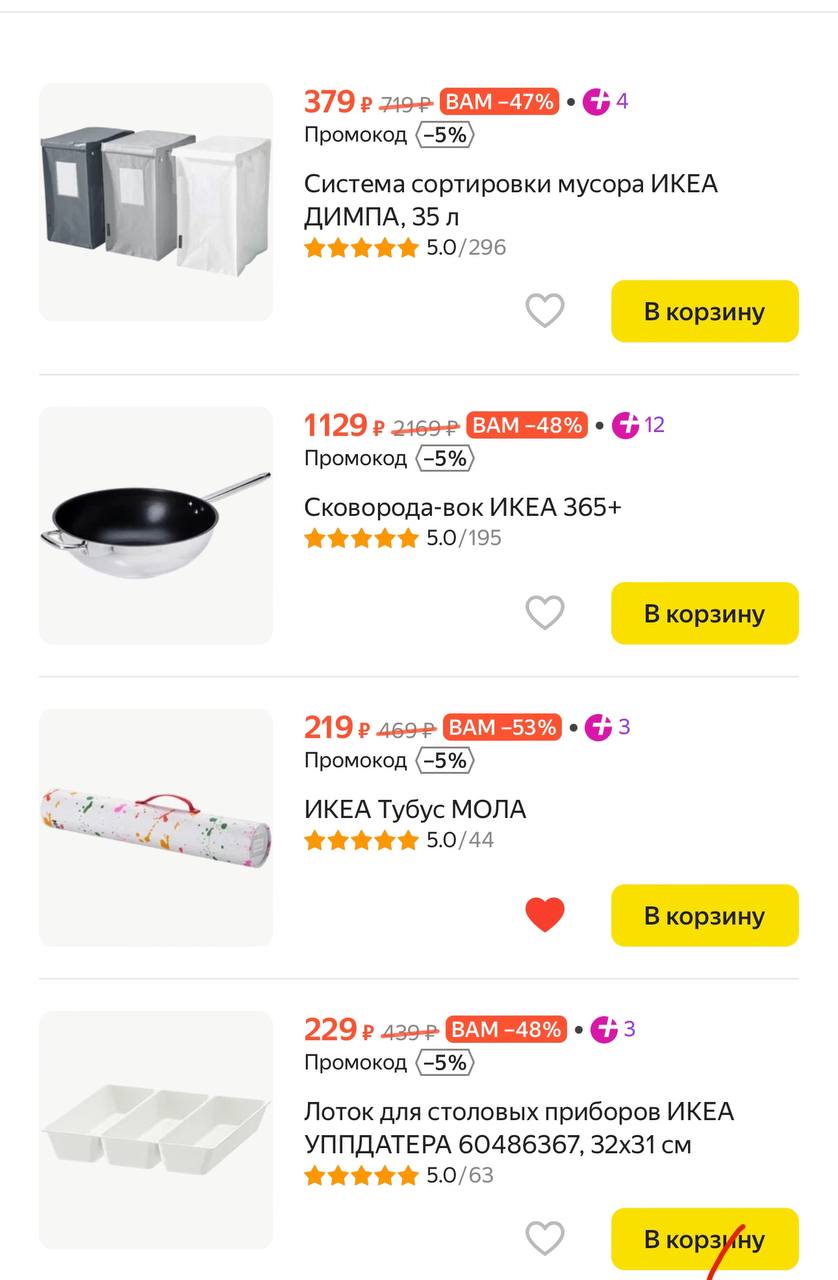The image size is (838, 1280).
Task: Add wok pan ИКЕА 365+ to cart
Action: click(704, 613)
